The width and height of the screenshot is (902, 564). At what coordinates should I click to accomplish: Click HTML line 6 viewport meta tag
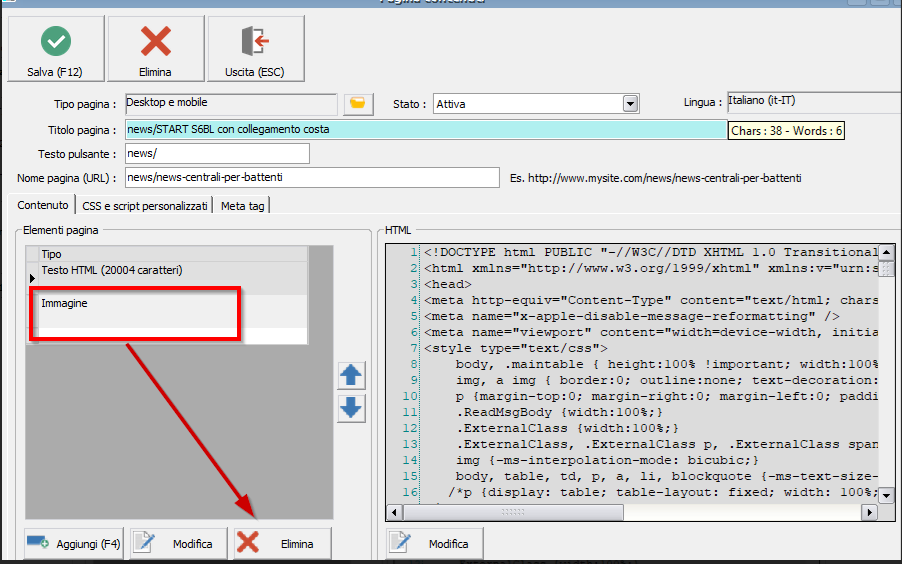click(651, 332)
